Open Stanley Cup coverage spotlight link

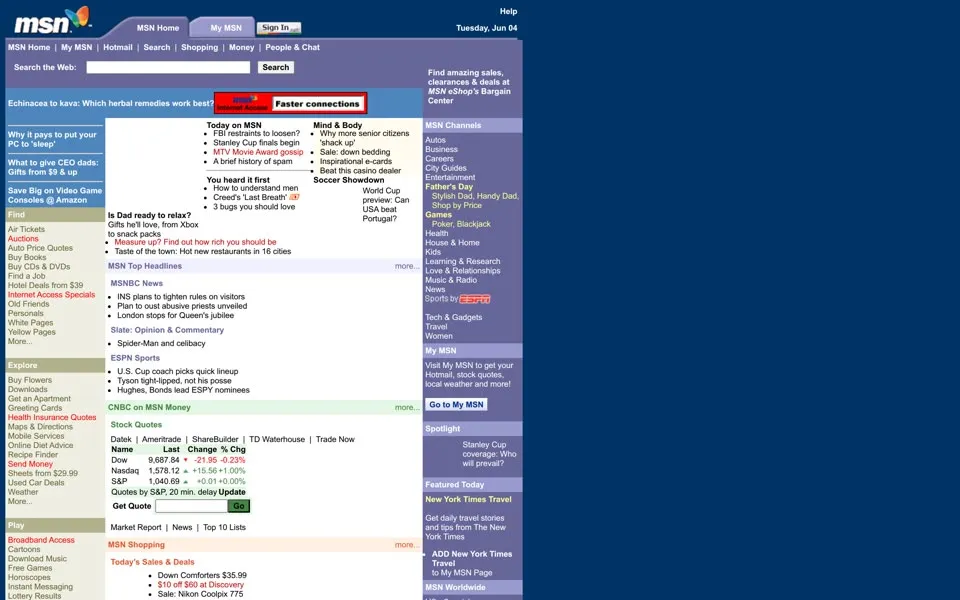click(x=489, y=454)
